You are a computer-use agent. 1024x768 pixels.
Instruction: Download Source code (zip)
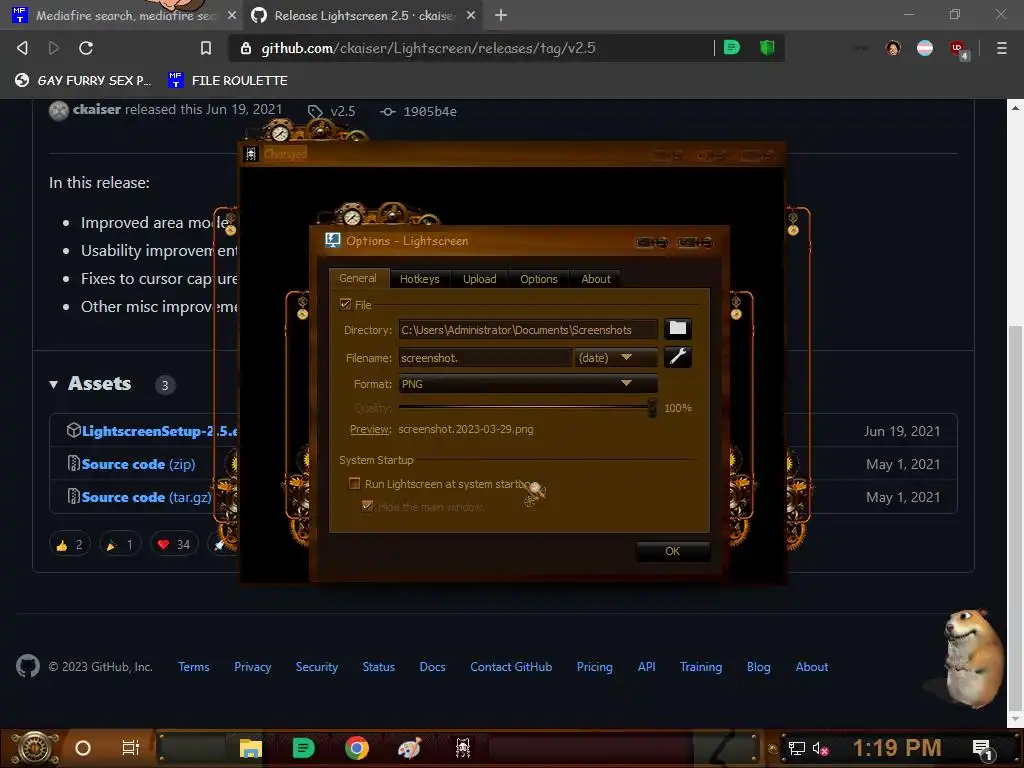tap(138, 464)
